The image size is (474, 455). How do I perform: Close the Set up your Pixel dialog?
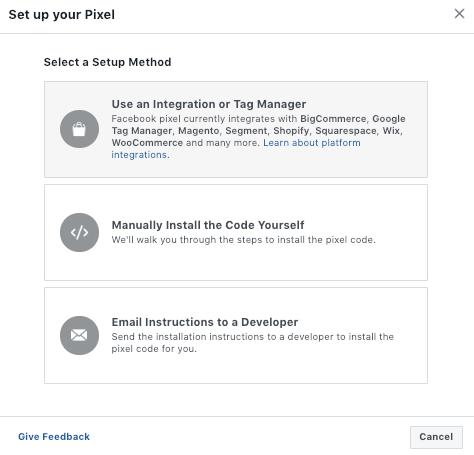(x=459, y=14)
